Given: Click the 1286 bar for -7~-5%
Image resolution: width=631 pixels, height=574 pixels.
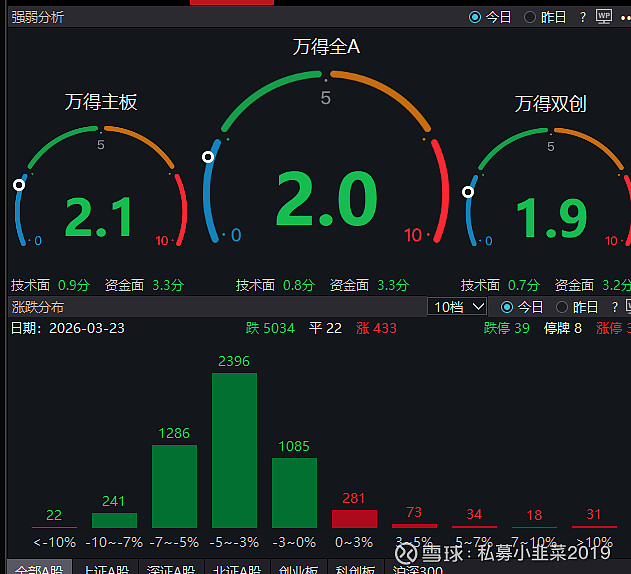Looking at the screenshot, I should (x=175, y=486).
